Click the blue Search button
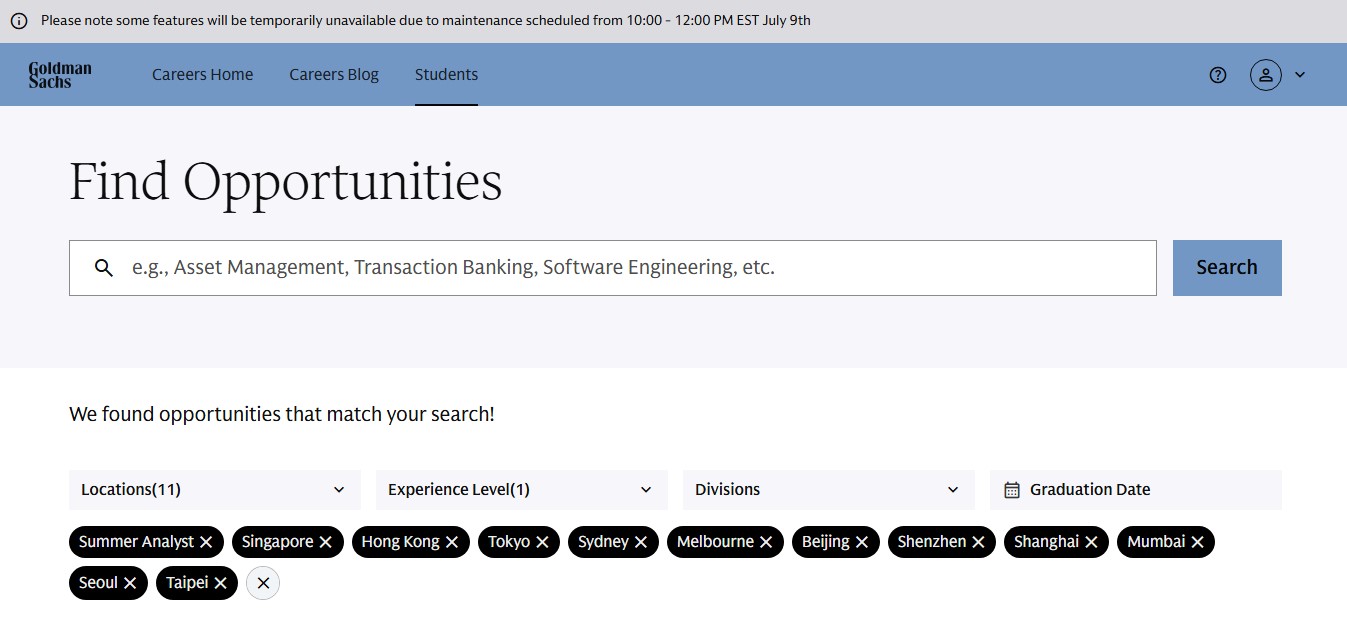The height and width of the screenshot is (633, 1347). click(1227, 267)
